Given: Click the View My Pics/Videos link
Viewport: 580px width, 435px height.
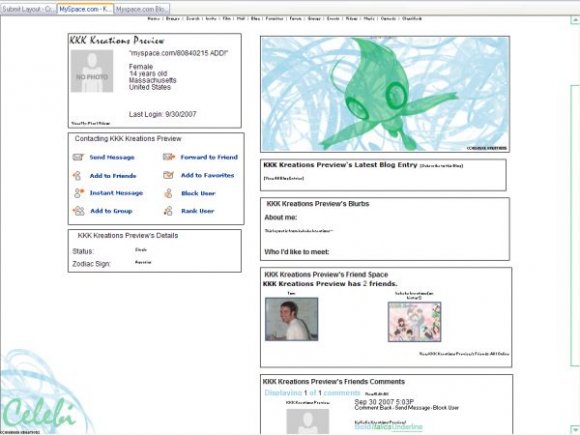Looking at the screenshot, I should pos(91,124).
